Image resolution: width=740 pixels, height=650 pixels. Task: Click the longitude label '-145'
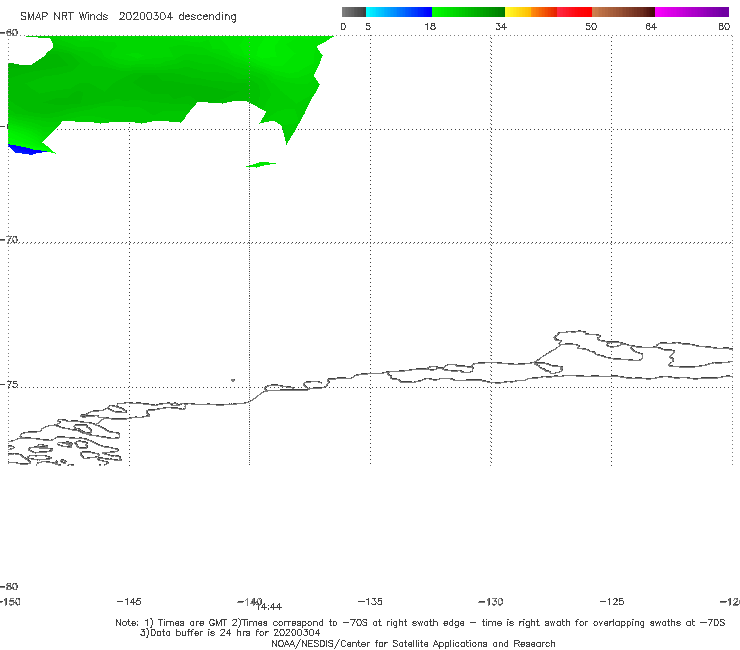[129, 602]
